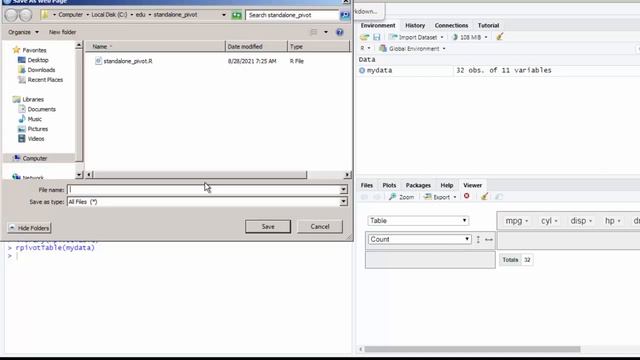Click file list horizontal scrollbar
The image size is (640, 360).
tap(200, 175)
